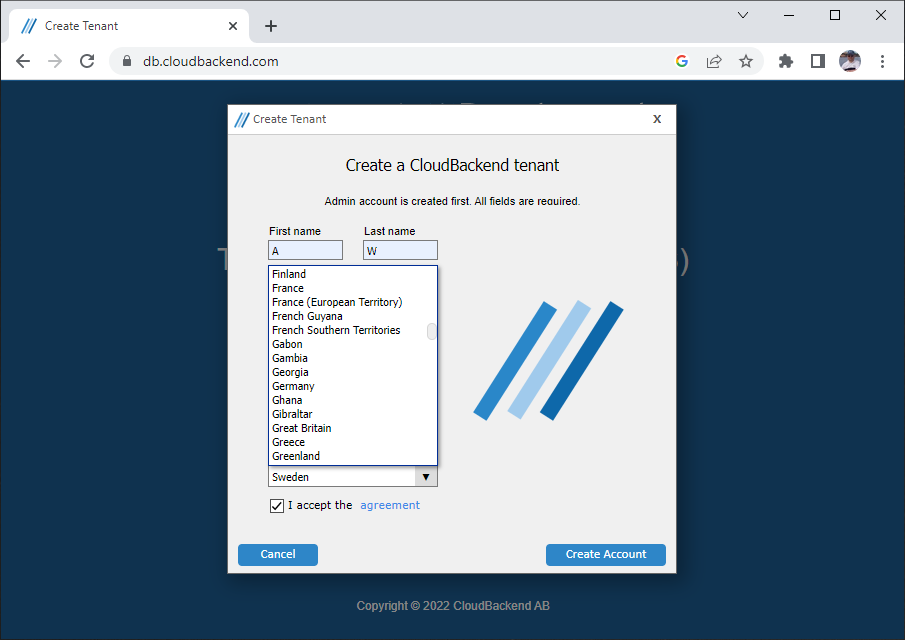Bookmark this page with the star icon
The width and height of the screenshot is (905, 640).
pos(746,61)
